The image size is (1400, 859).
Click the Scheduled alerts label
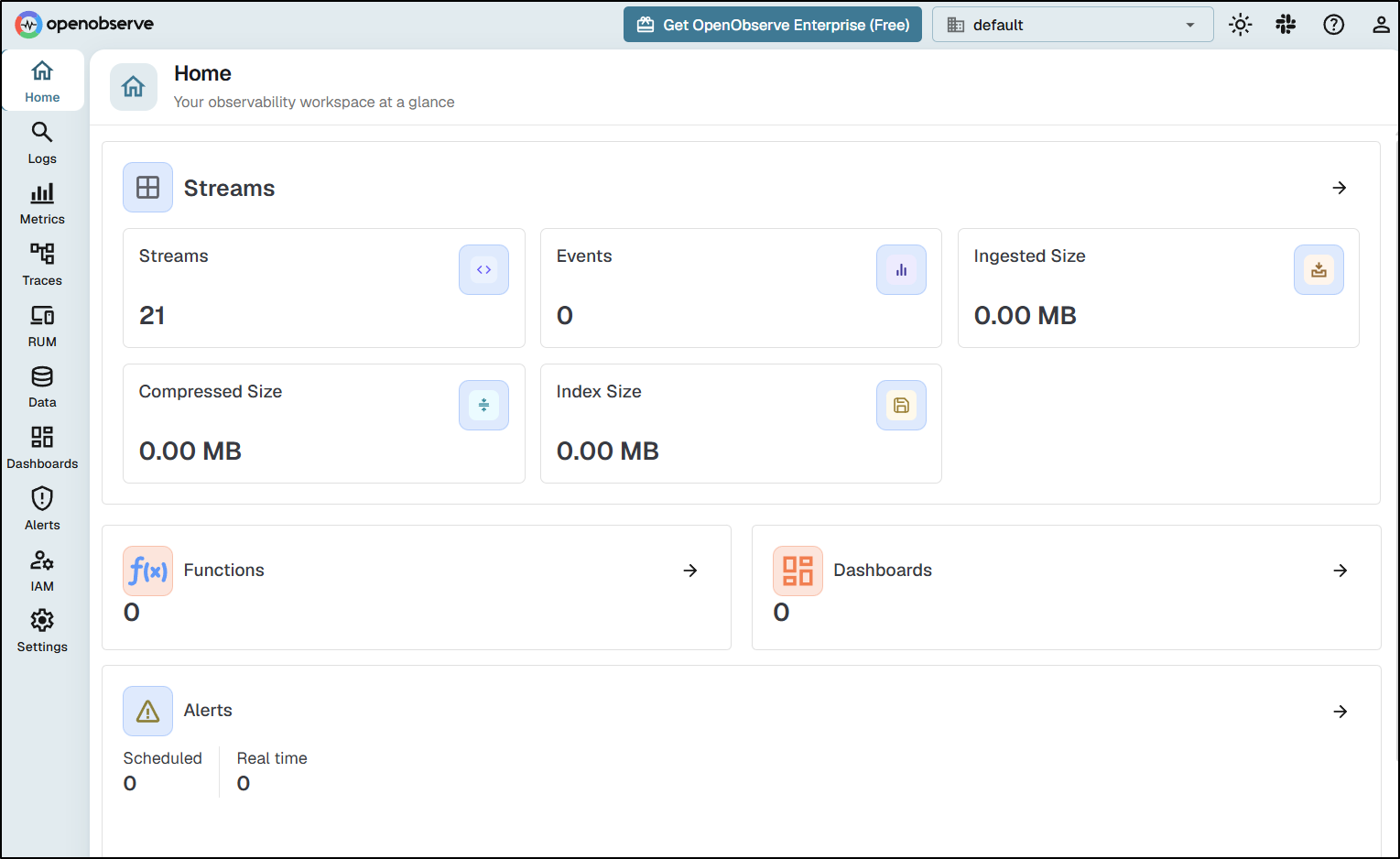tap(163, 758)
